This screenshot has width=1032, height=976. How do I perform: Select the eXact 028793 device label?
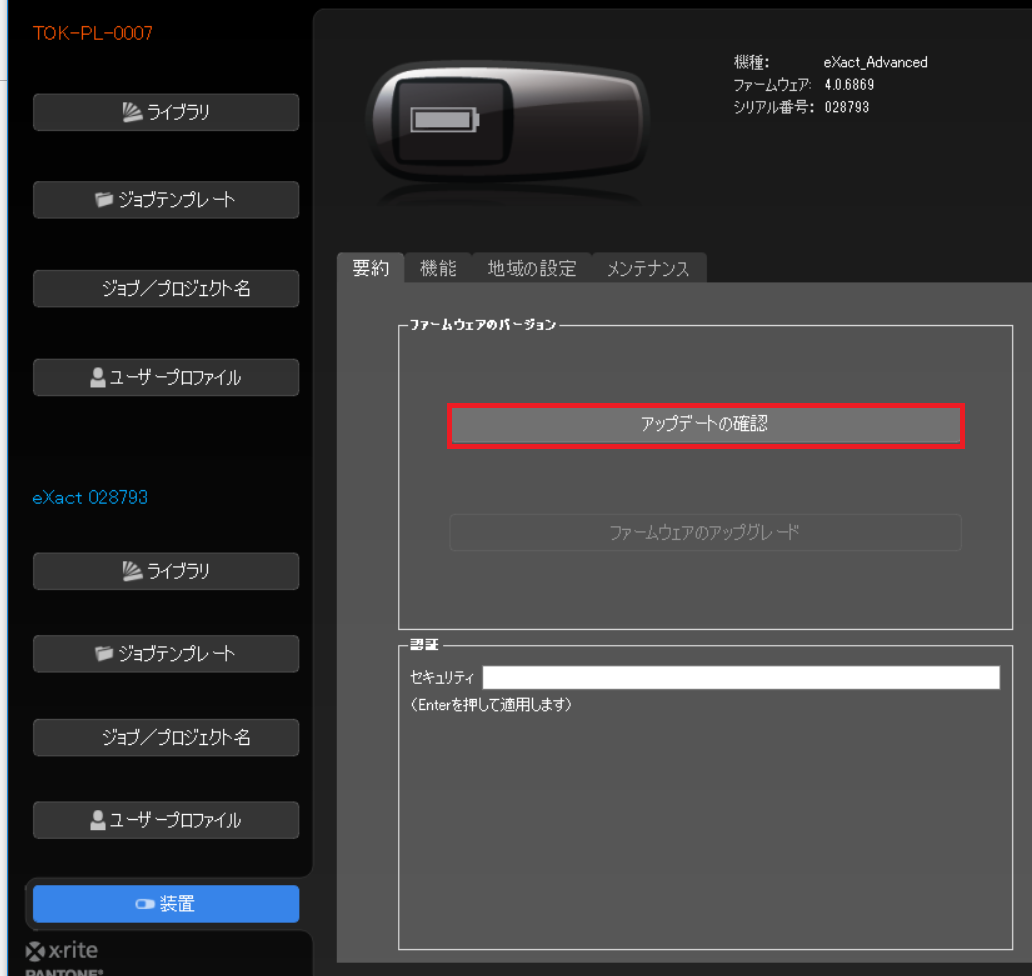90,497
